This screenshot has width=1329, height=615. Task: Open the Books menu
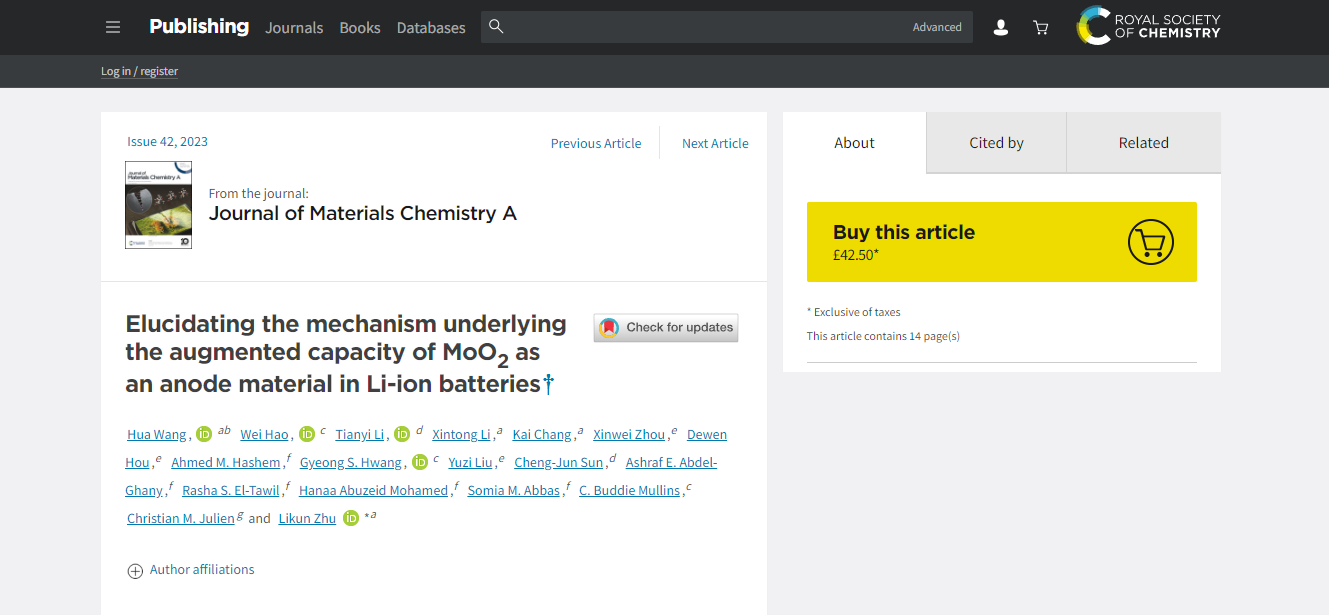click(360, 28)
